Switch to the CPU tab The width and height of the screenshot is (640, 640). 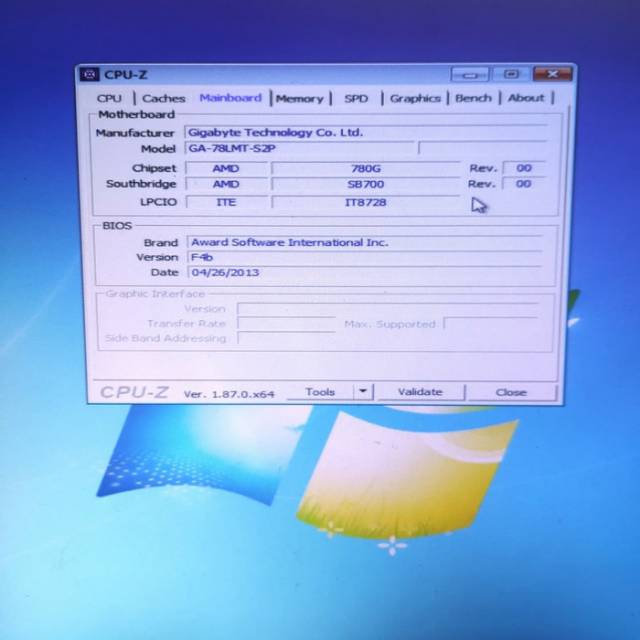tap(110, 98)
